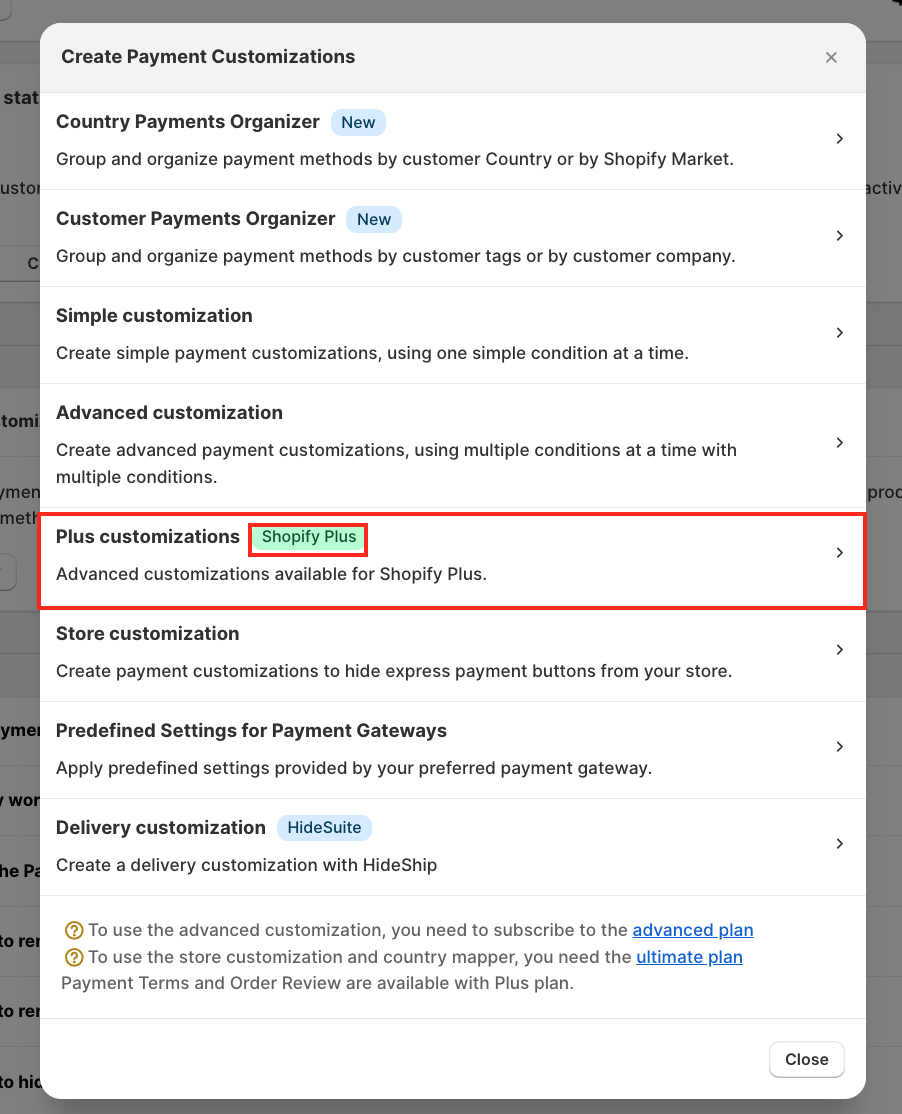
Task: Select the Country Payments Organizer title
Action: tap(188, 122)
